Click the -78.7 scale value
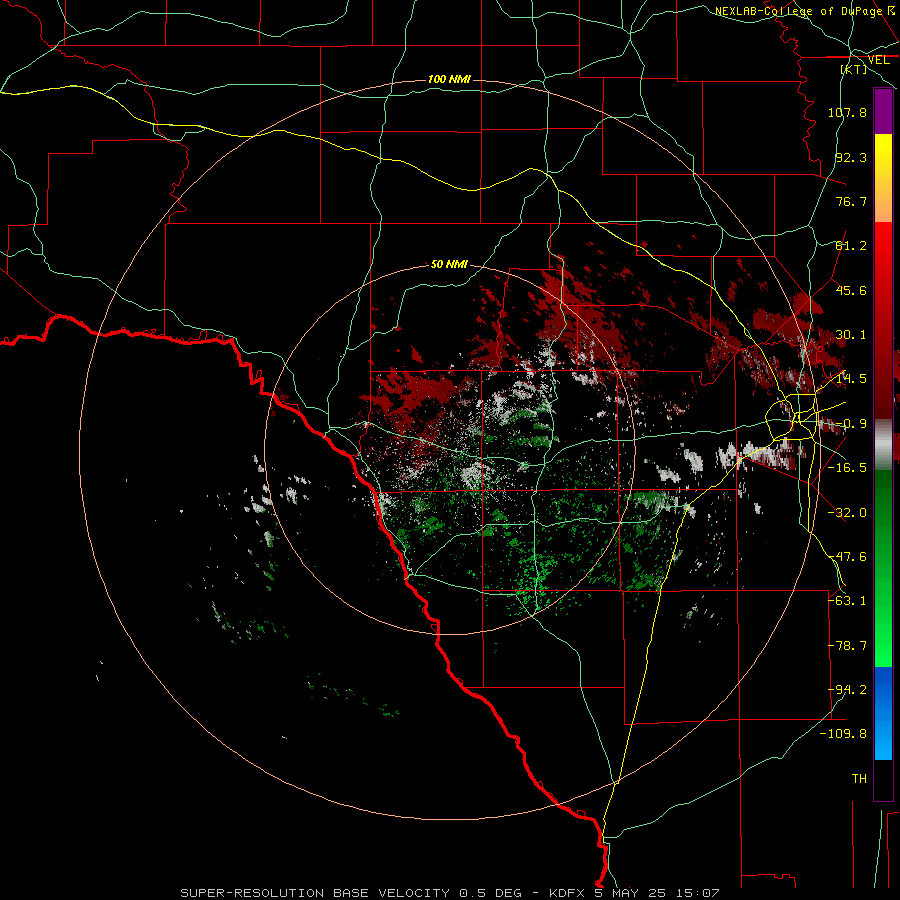This screenshot has height=900, width=900. (x=847, y=646)
